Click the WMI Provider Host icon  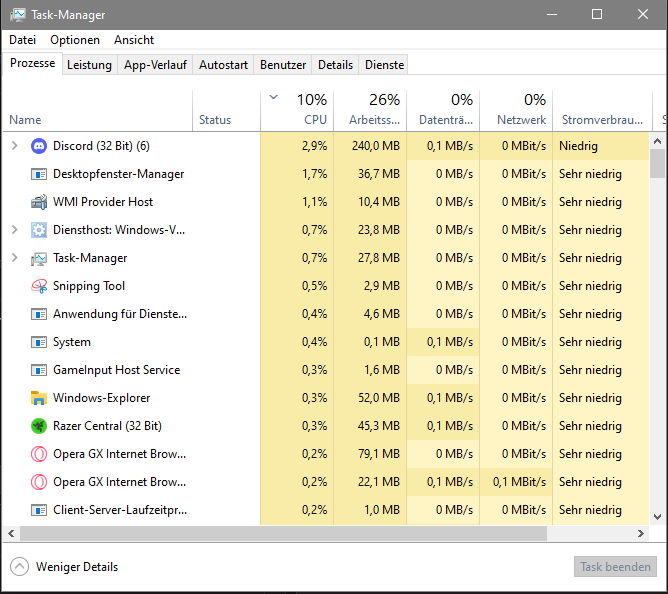pyautogui.click(x=39, y=202)
